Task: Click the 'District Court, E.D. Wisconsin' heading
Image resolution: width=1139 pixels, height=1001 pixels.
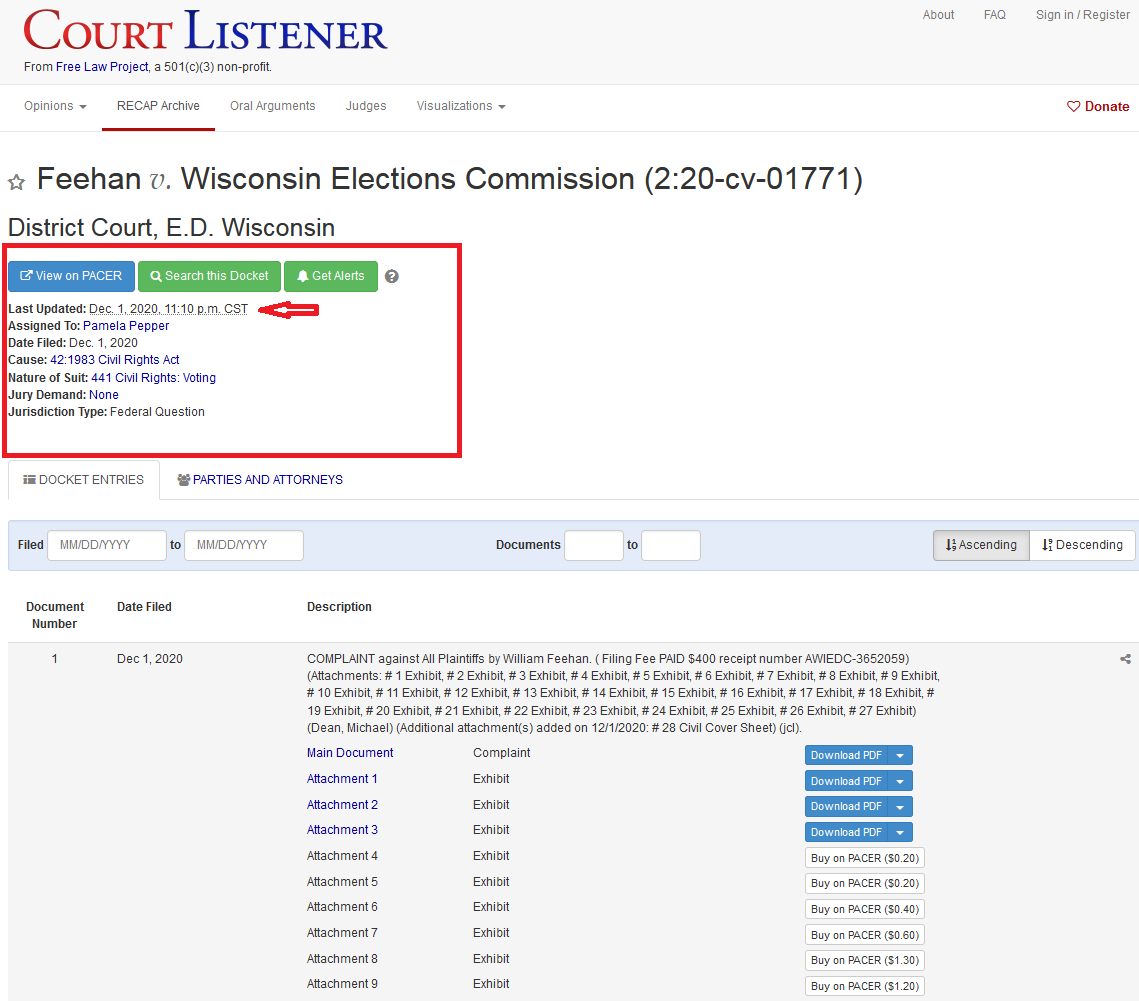Action: pos(171,227)
